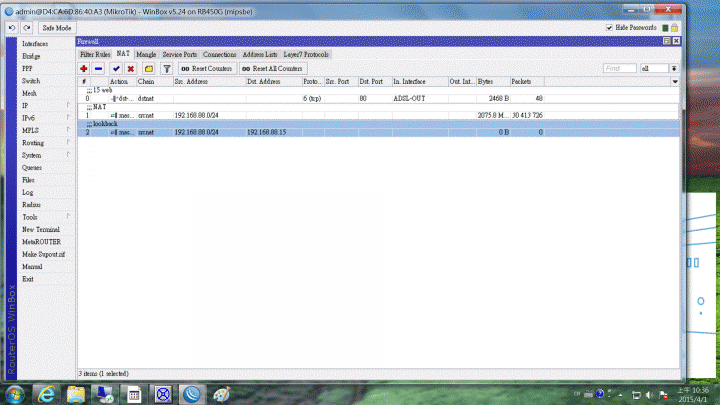Open Make Supout.rif in sidebar
720x405 pixels.
click(x=44, y=254)
